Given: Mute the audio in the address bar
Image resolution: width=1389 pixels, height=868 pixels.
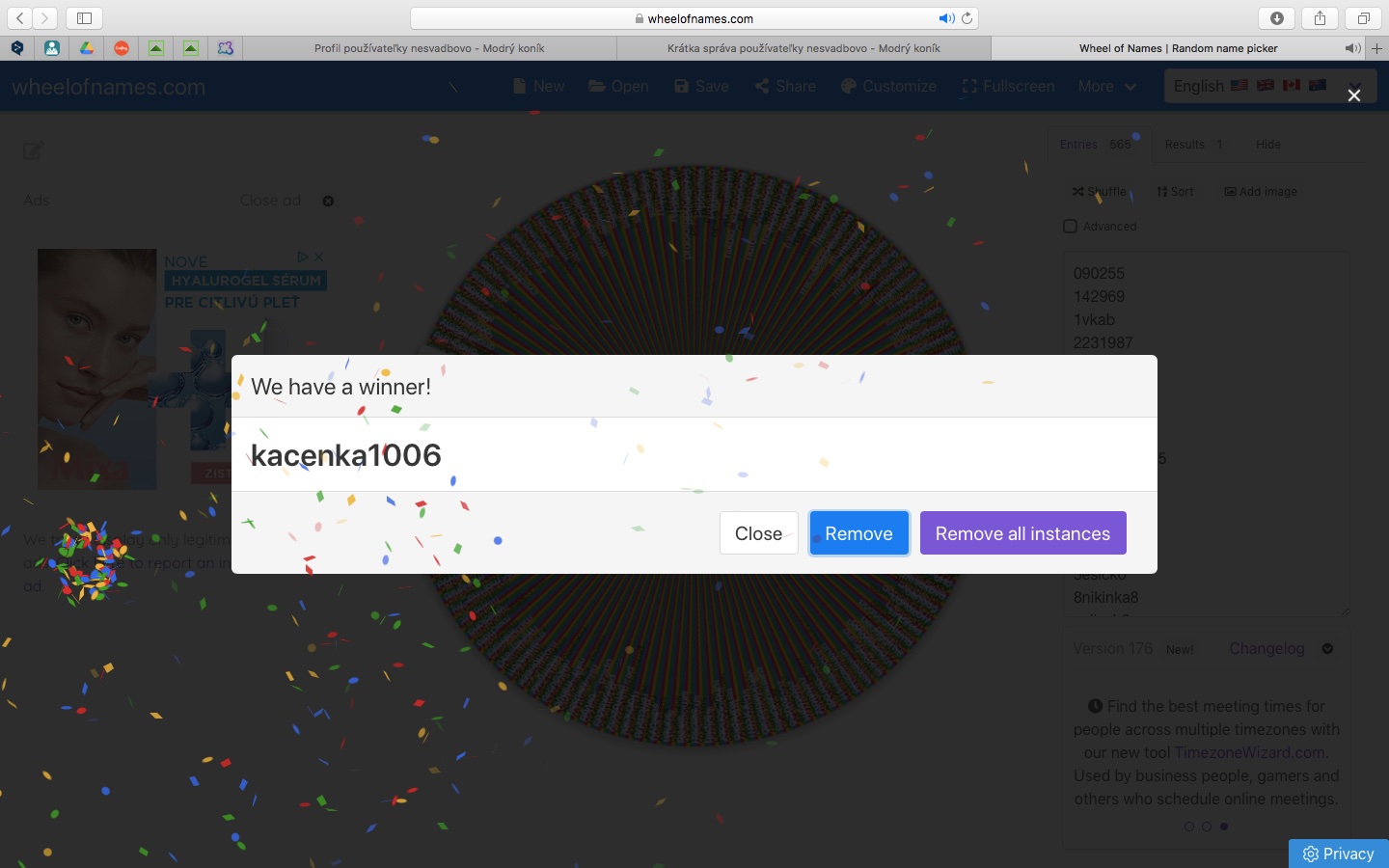Looking at the screenshot, I should pyautogui.click(x=946, y=18).
